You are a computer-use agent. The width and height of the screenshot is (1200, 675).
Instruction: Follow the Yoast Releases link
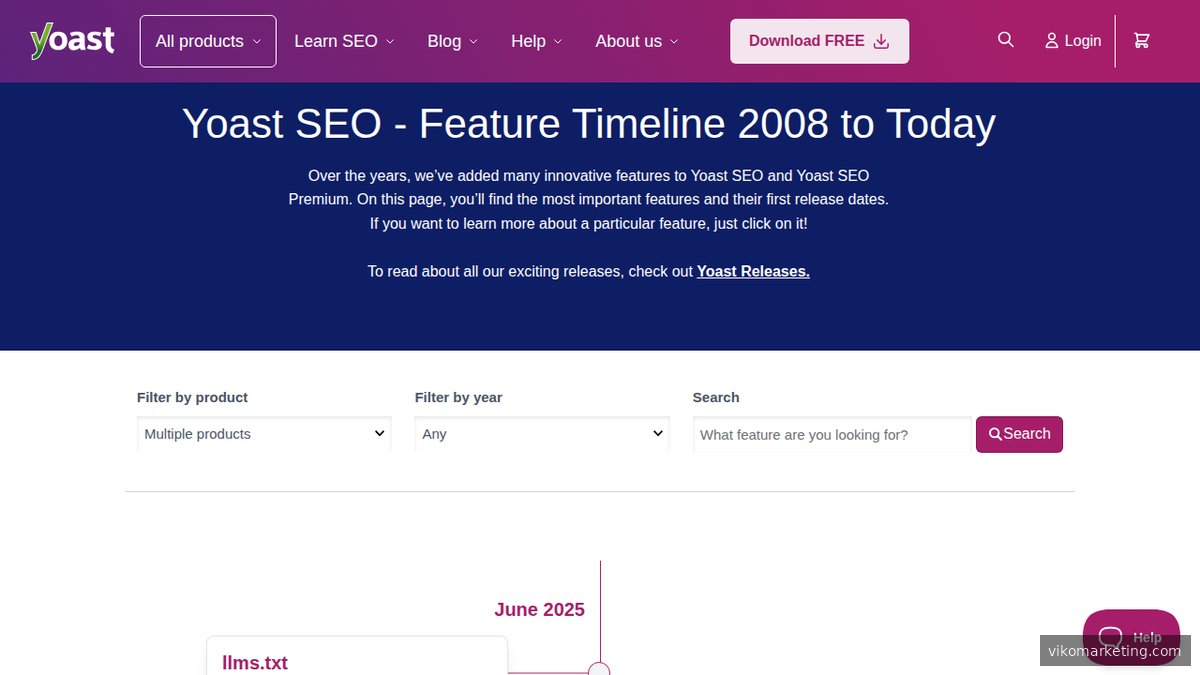pyautogui.click(x=752, y=271)
